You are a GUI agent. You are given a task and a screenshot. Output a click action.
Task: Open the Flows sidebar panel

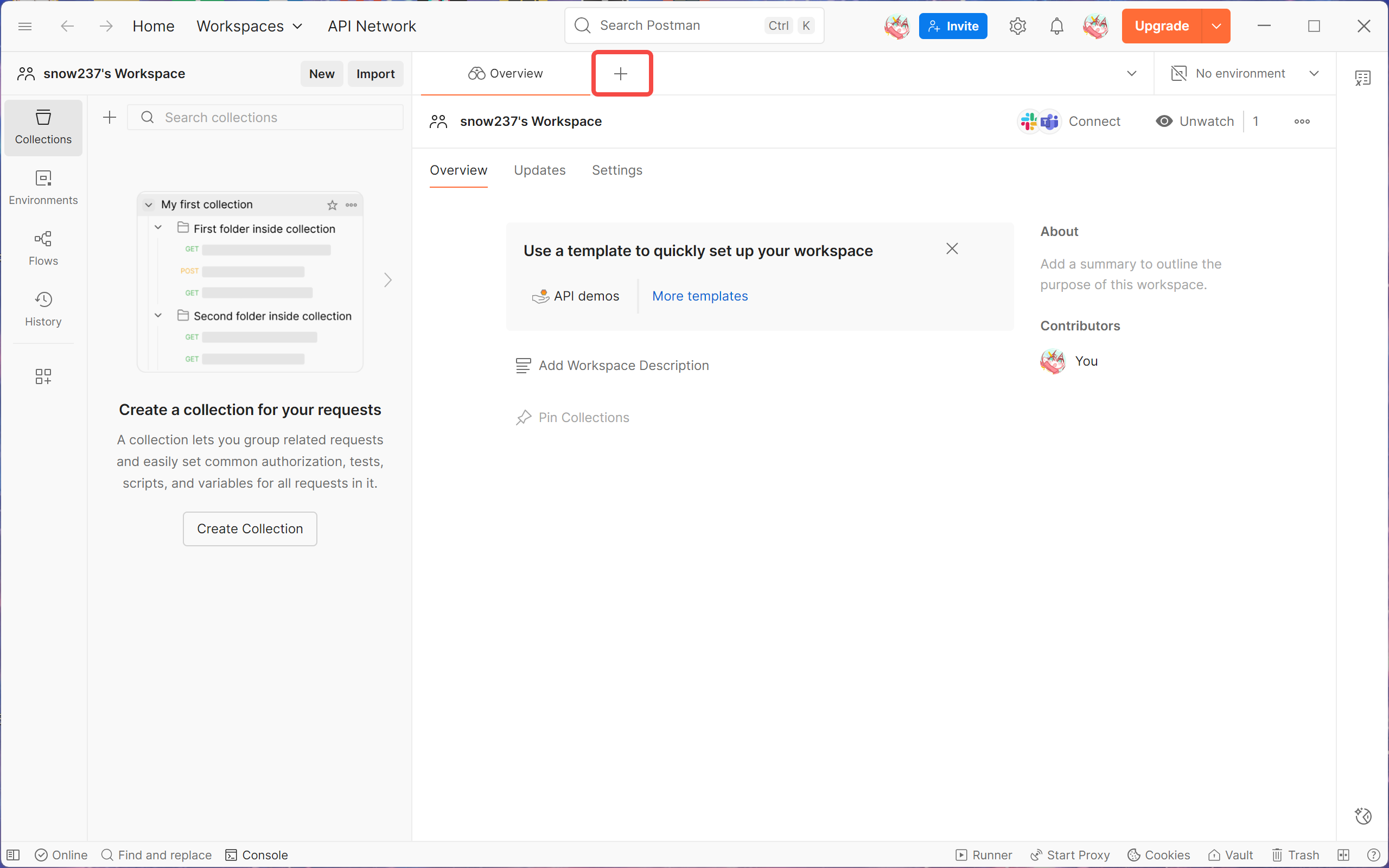click(x=43, y=248)
